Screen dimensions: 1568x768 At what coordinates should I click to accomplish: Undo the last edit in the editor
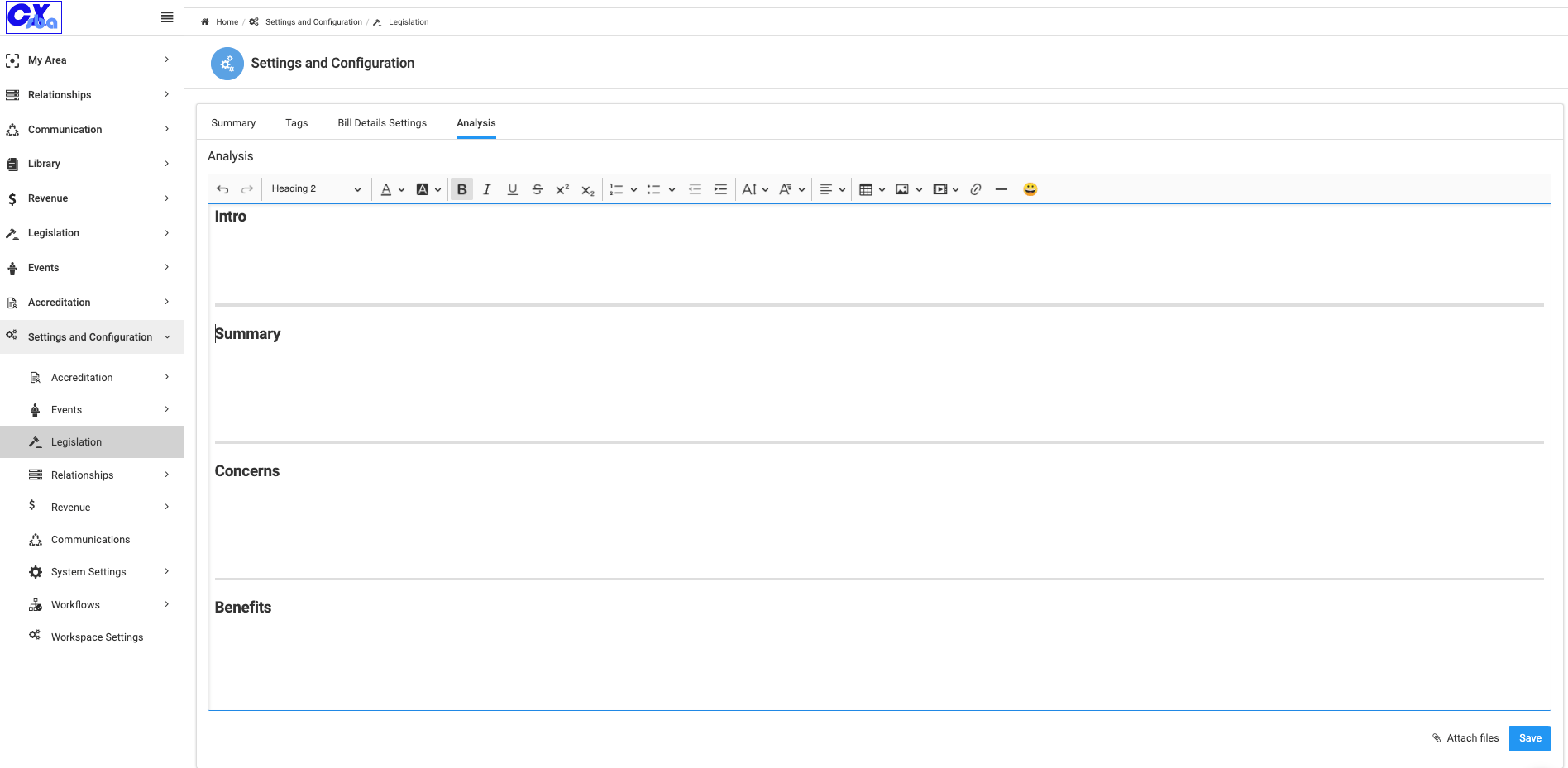pos(222,189)
